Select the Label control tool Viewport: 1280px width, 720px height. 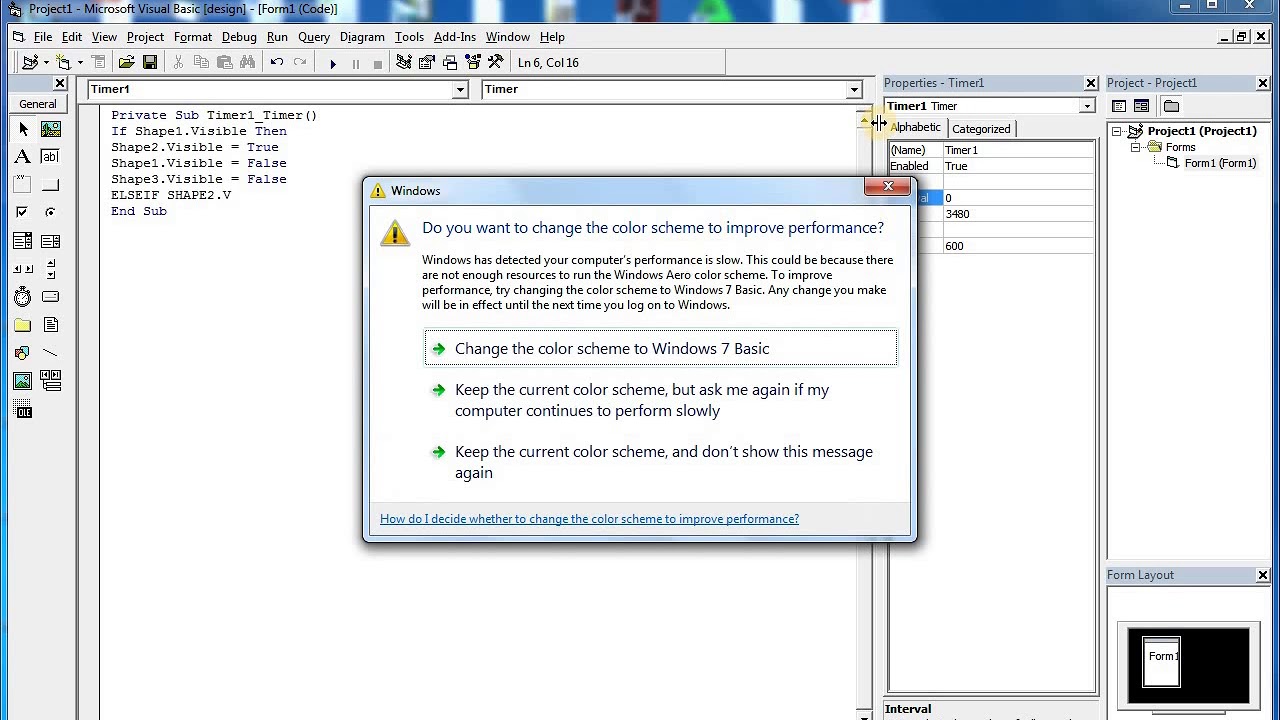coord(23,157)
